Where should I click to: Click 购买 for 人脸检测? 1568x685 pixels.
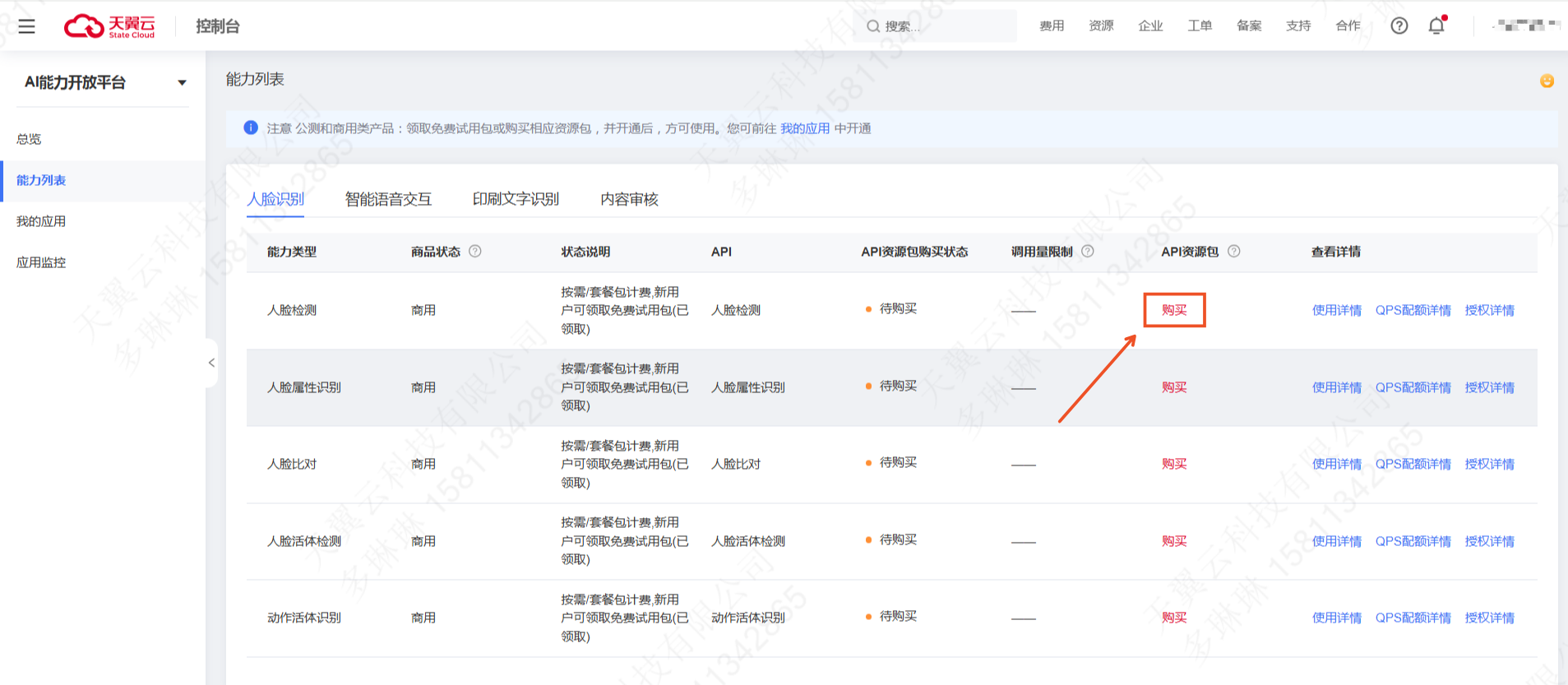click(1174, 310)
